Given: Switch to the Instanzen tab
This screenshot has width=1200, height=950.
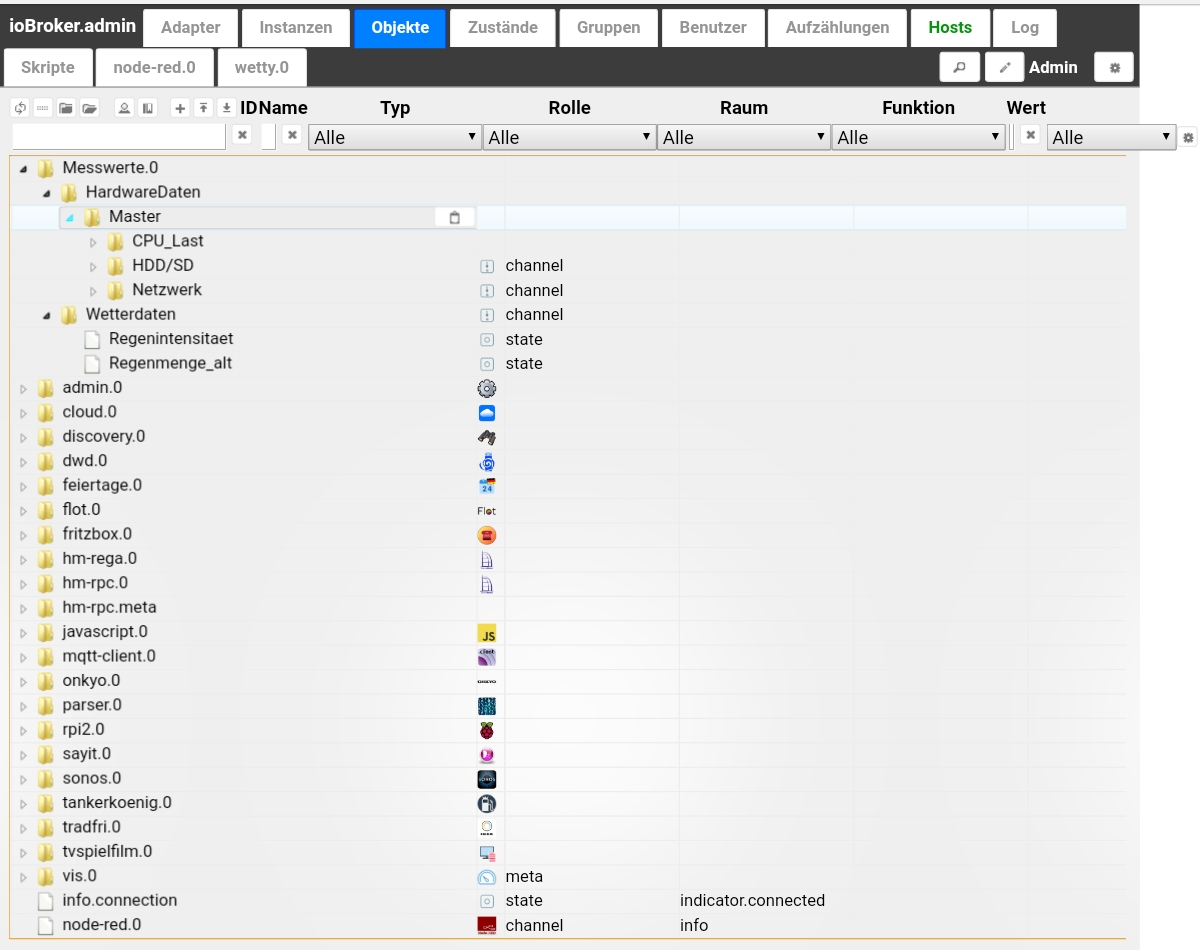Looking at the screenshot, I should click(296, 28).
